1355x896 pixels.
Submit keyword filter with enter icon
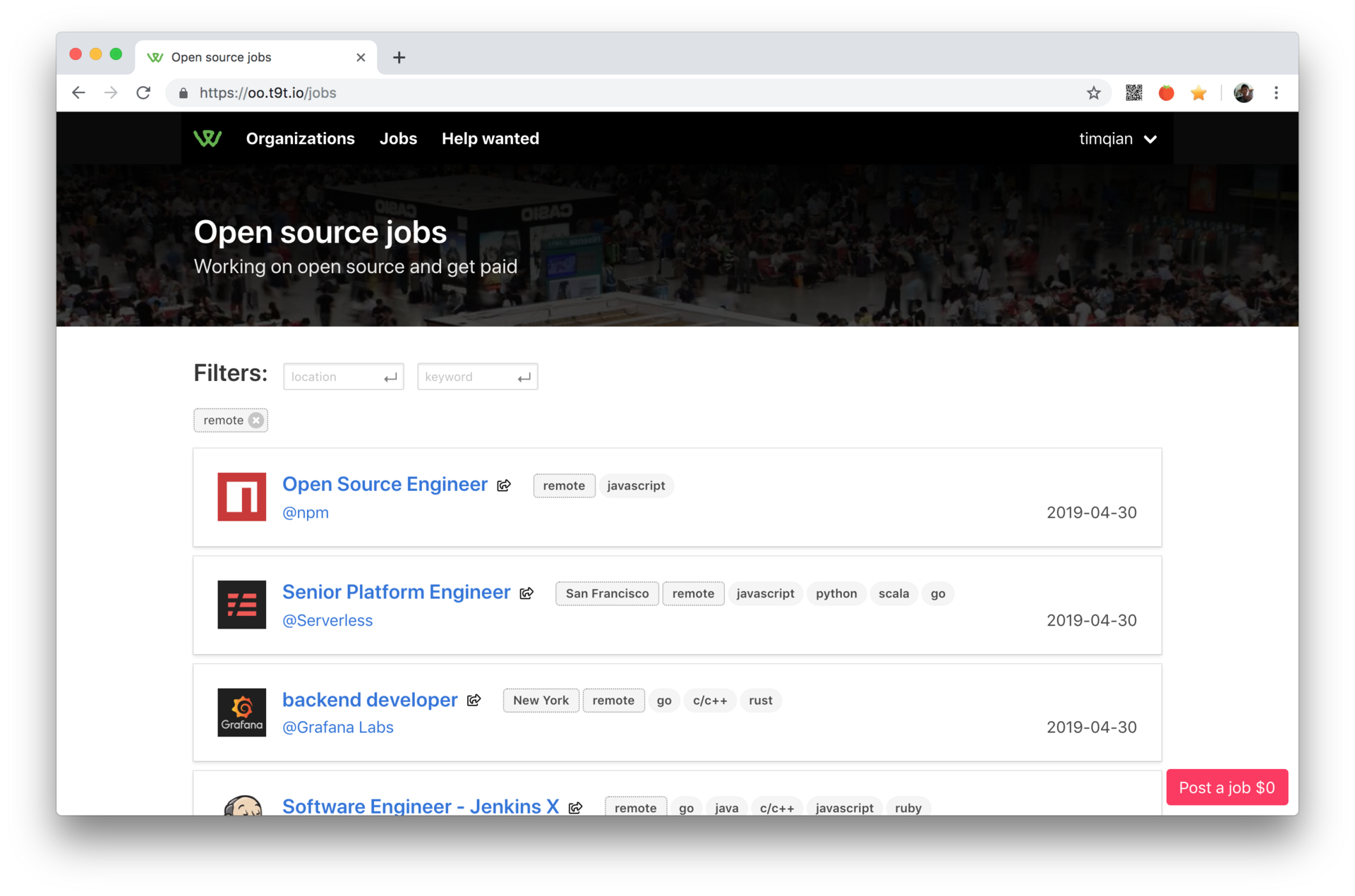(524, 377)
